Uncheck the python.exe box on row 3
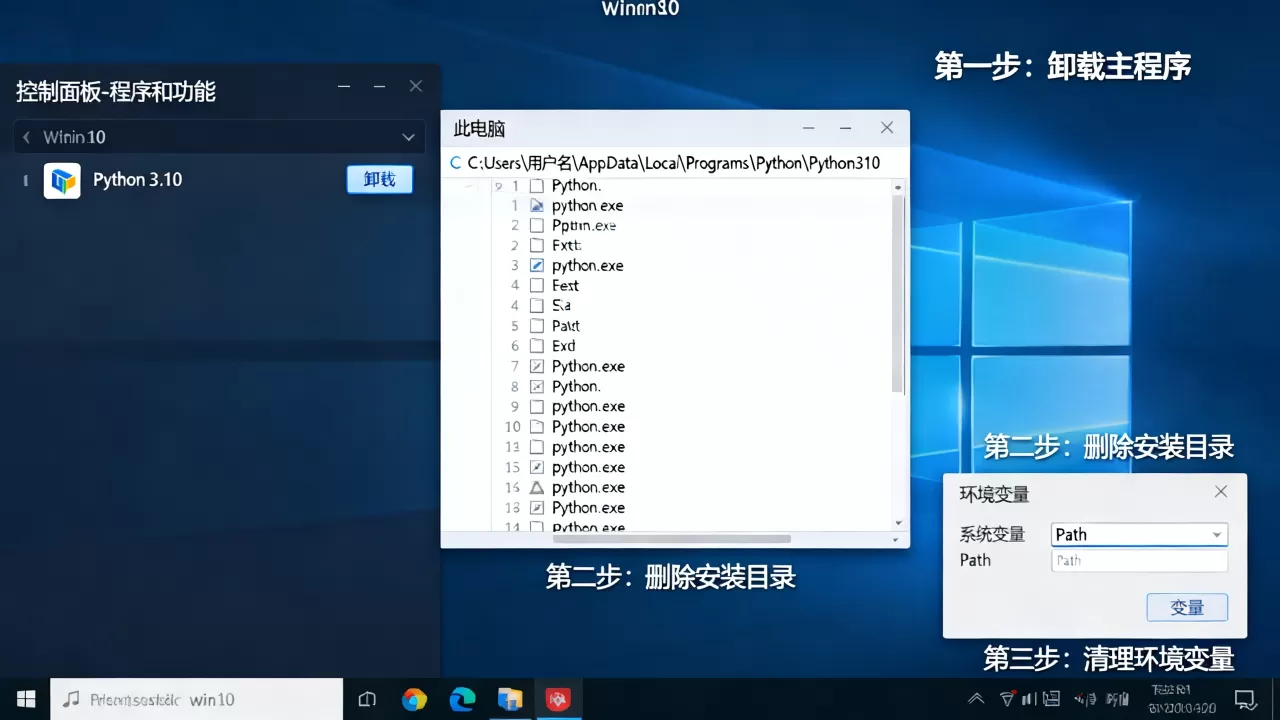Image resolution: width=1280 pixels, height=720 pixels. 537,265
